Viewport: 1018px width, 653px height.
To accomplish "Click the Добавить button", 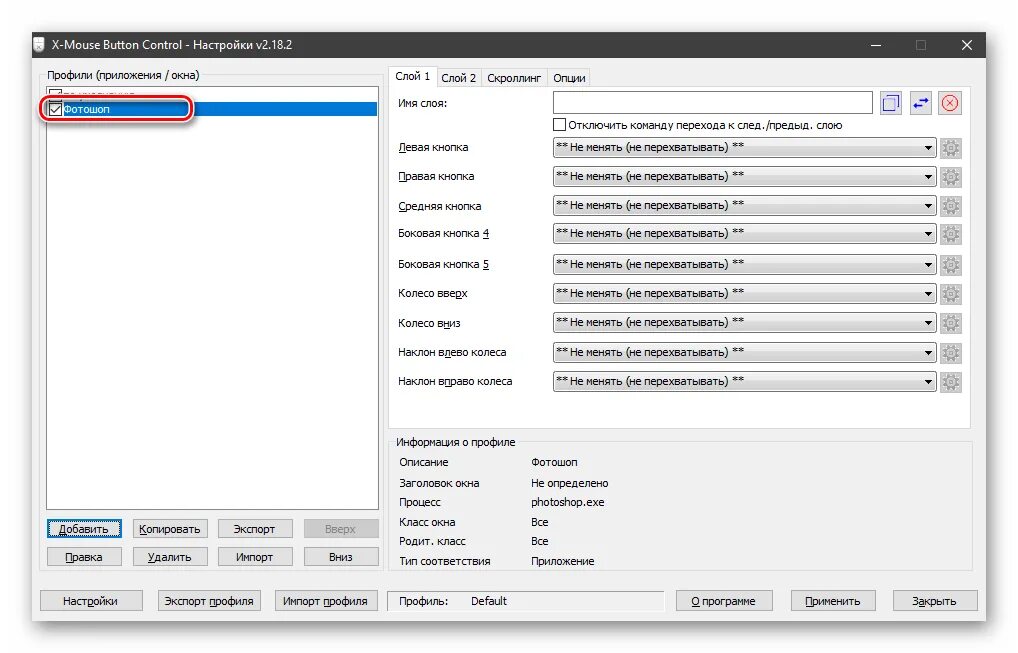I will (84, 529).
